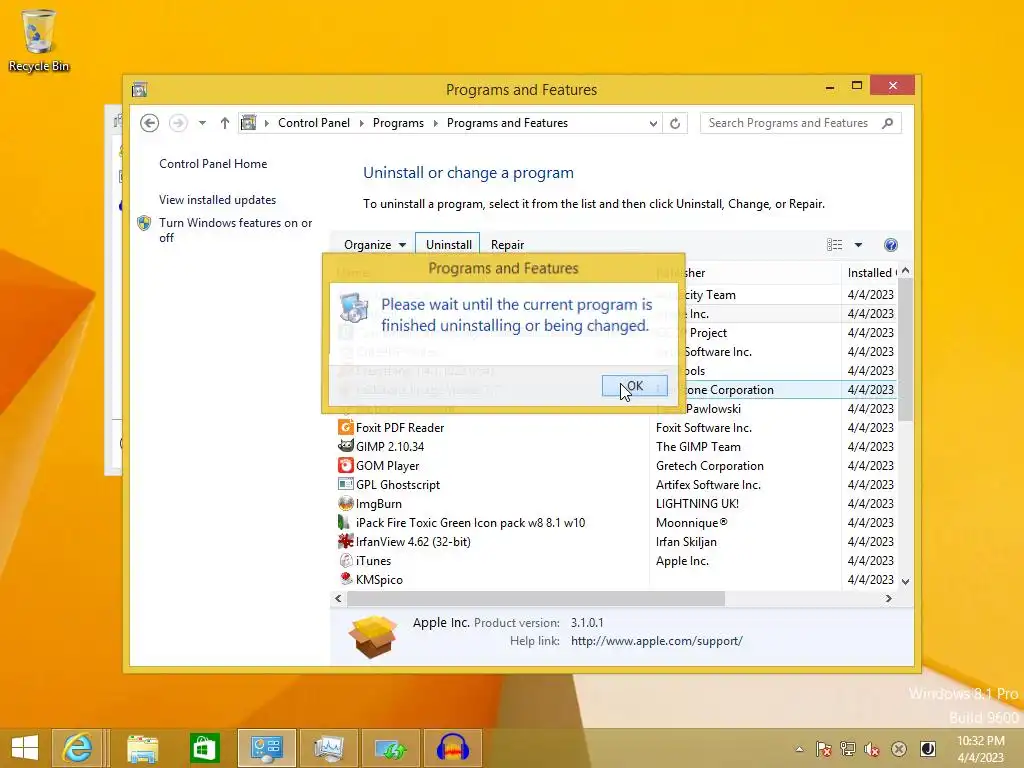
Task: Click the GOM Player icon
Action: [345, 465]
